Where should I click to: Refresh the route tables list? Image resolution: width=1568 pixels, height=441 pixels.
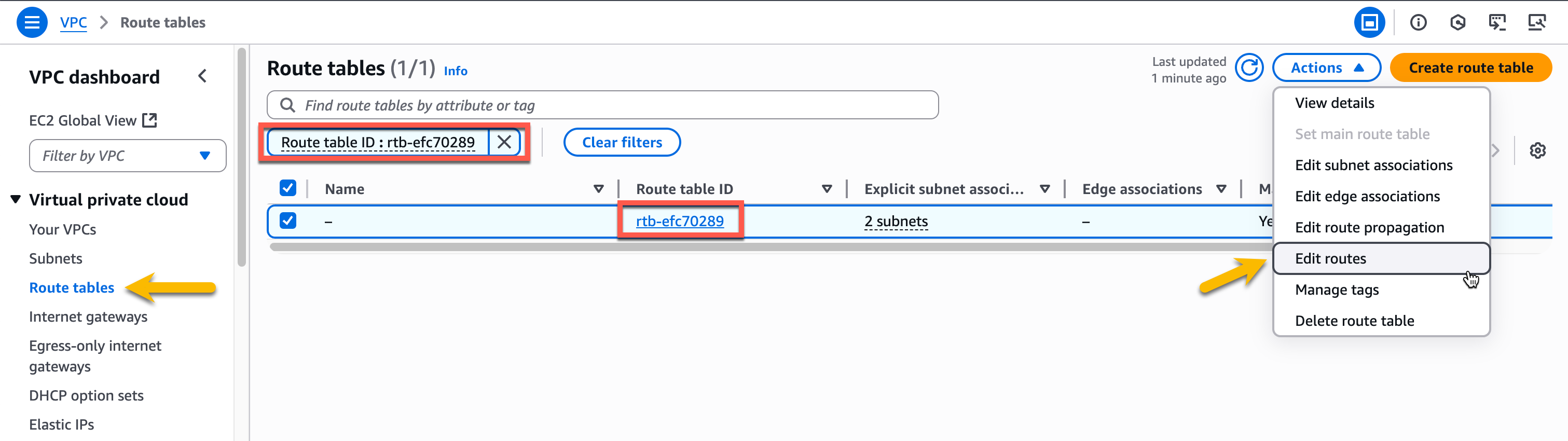(x=1249, y=68)
